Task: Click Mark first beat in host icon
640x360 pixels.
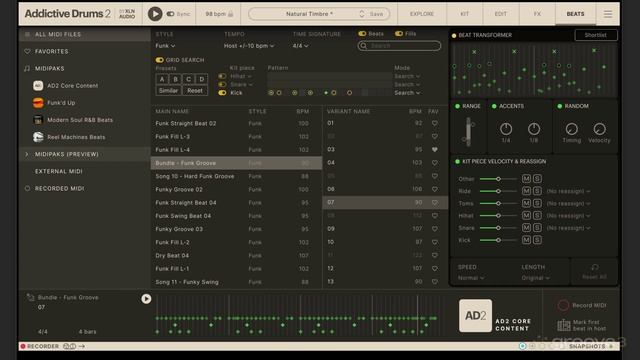Action: click(564, 325)
